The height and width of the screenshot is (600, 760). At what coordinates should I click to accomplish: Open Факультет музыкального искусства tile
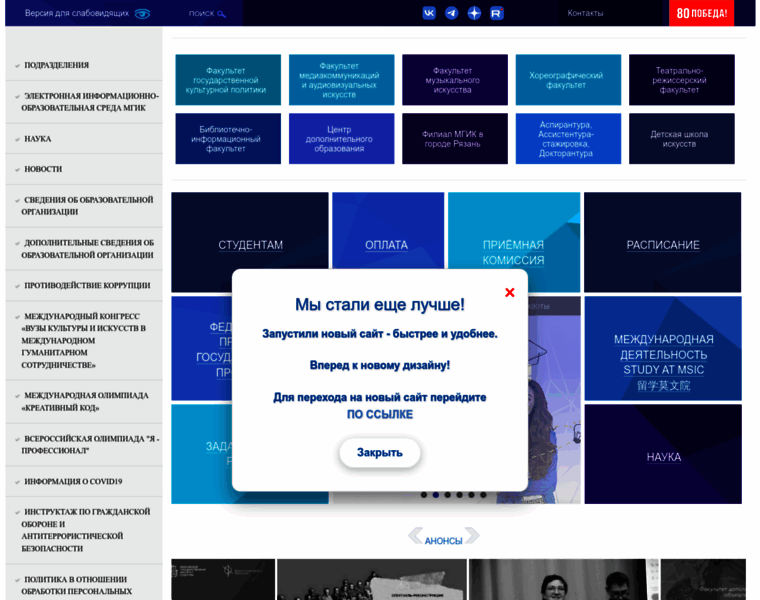(455, 80)
